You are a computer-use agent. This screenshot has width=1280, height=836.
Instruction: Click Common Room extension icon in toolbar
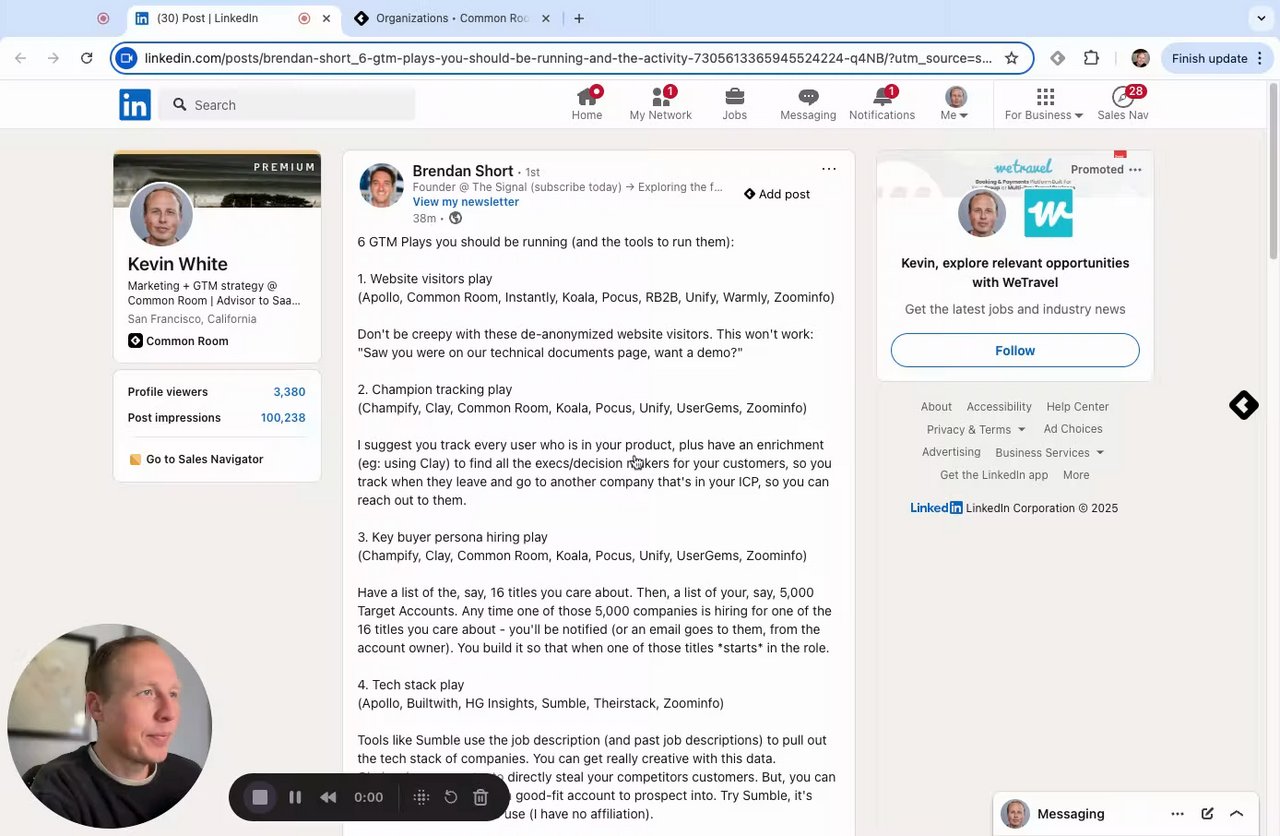tap(1057, 58)
